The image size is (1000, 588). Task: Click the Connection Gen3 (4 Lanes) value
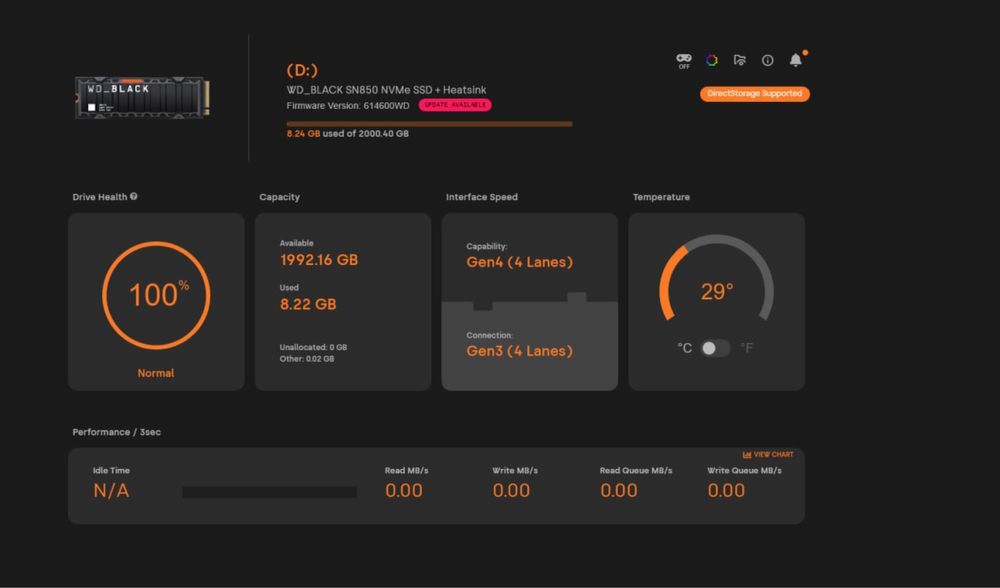click(520, 351)
